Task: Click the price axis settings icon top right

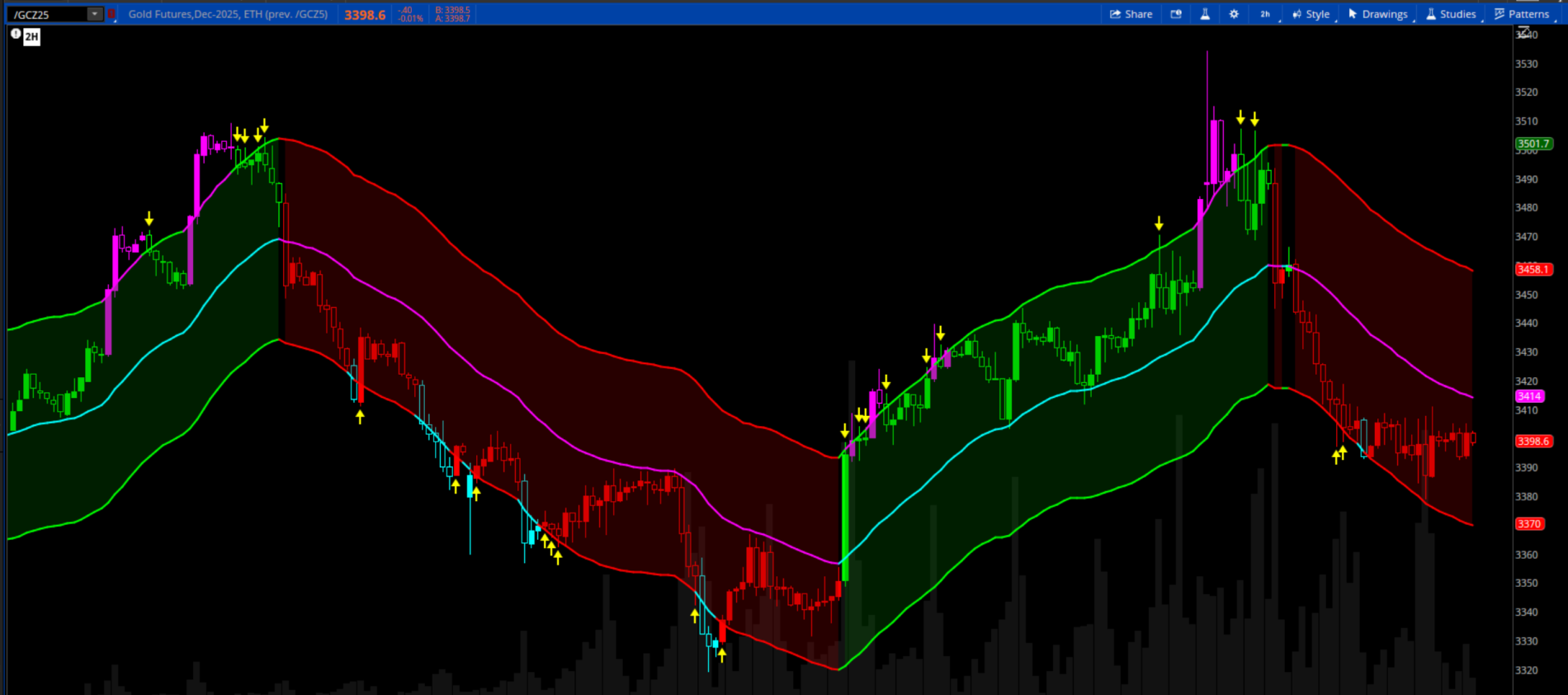Action: [x=1524, y=32]
